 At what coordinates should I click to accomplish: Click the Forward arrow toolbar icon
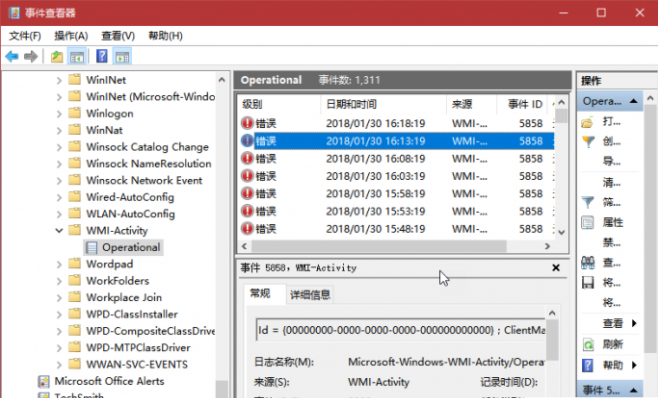point(31,56)
